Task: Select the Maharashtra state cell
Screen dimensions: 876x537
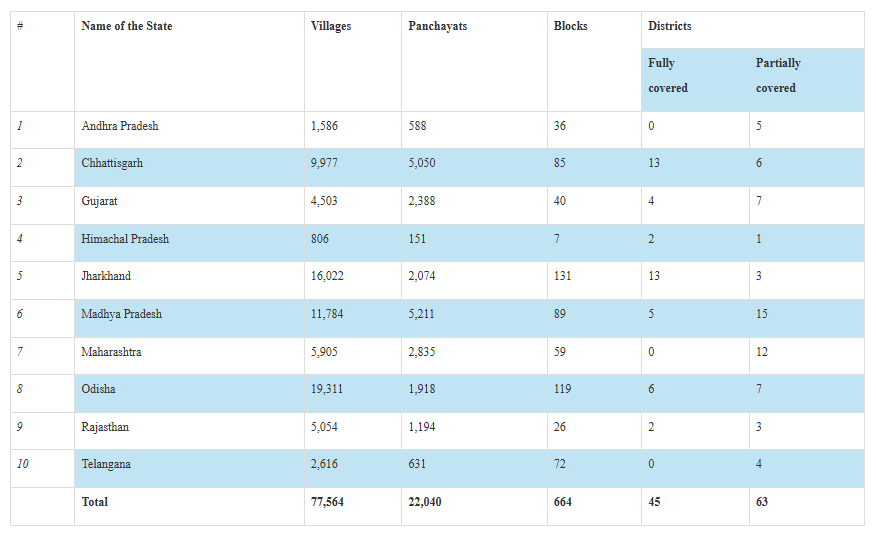Action: (x=111, y=352)
